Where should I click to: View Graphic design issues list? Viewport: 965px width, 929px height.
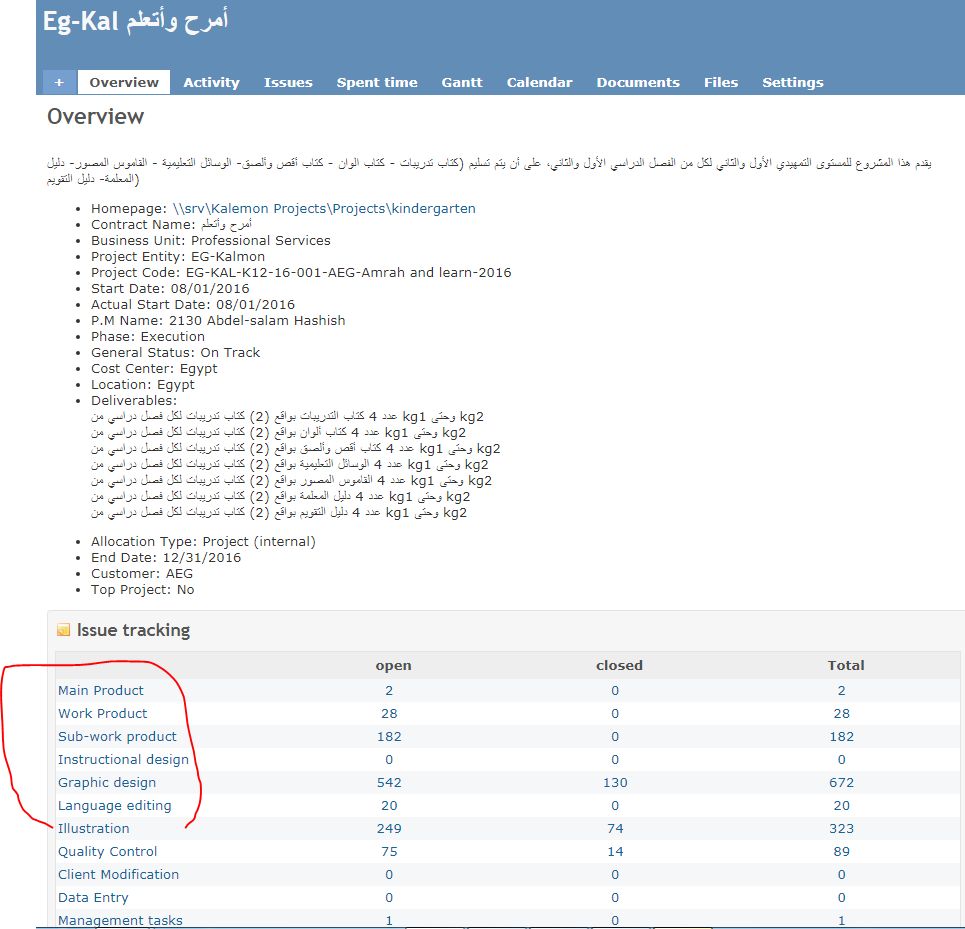pos(107,783)
